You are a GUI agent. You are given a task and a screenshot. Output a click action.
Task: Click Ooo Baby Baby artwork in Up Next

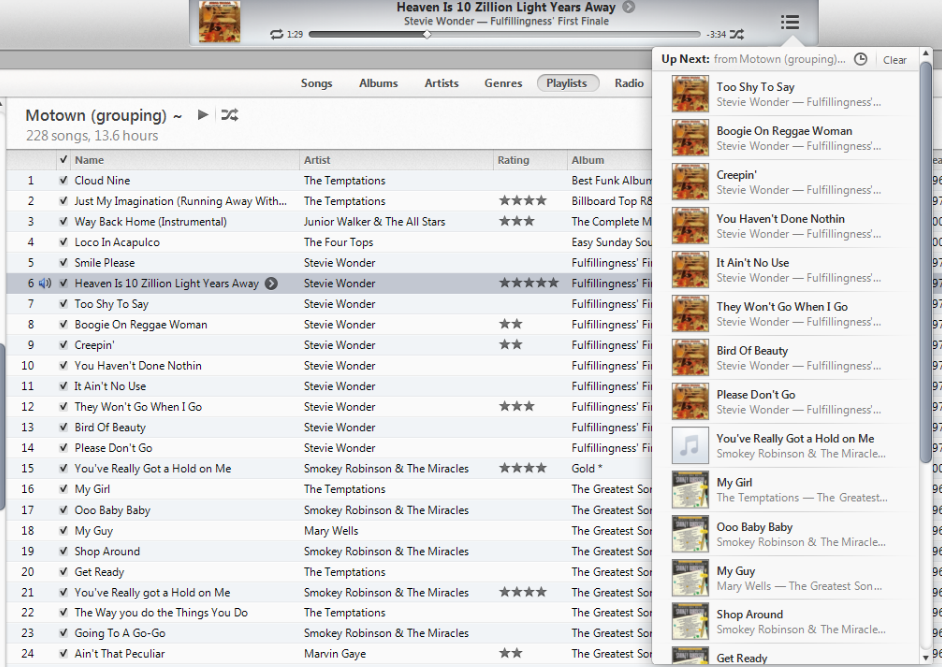tap(690, 534)
